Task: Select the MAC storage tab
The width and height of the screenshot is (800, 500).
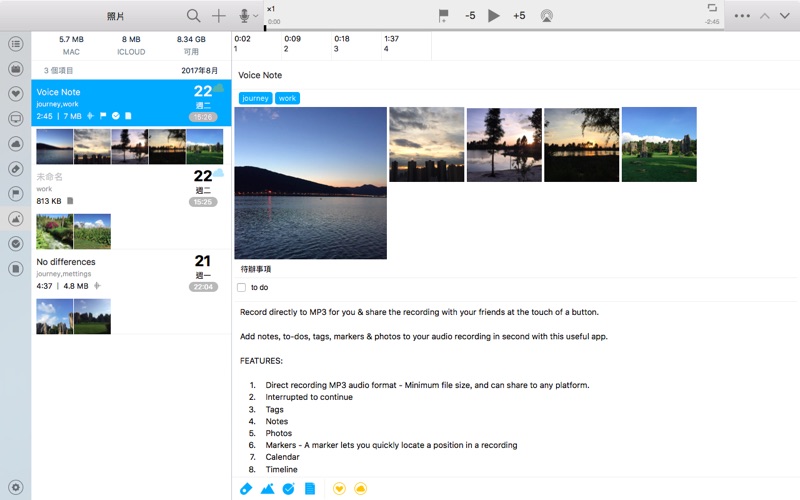Action: tap(71, 45)
